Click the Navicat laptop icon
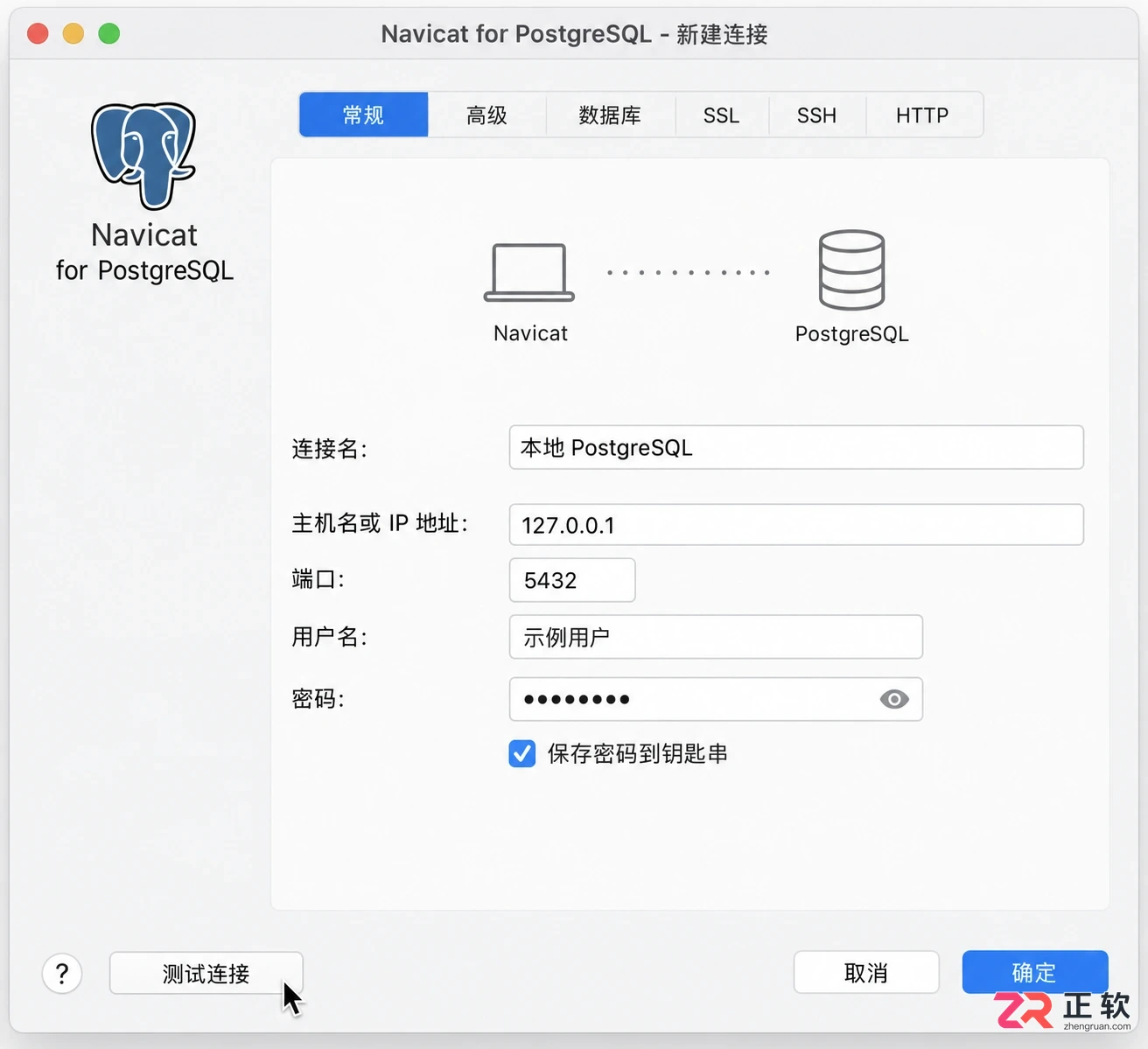The height and width of the screenshot is (1049, 1148). [529, 272]
